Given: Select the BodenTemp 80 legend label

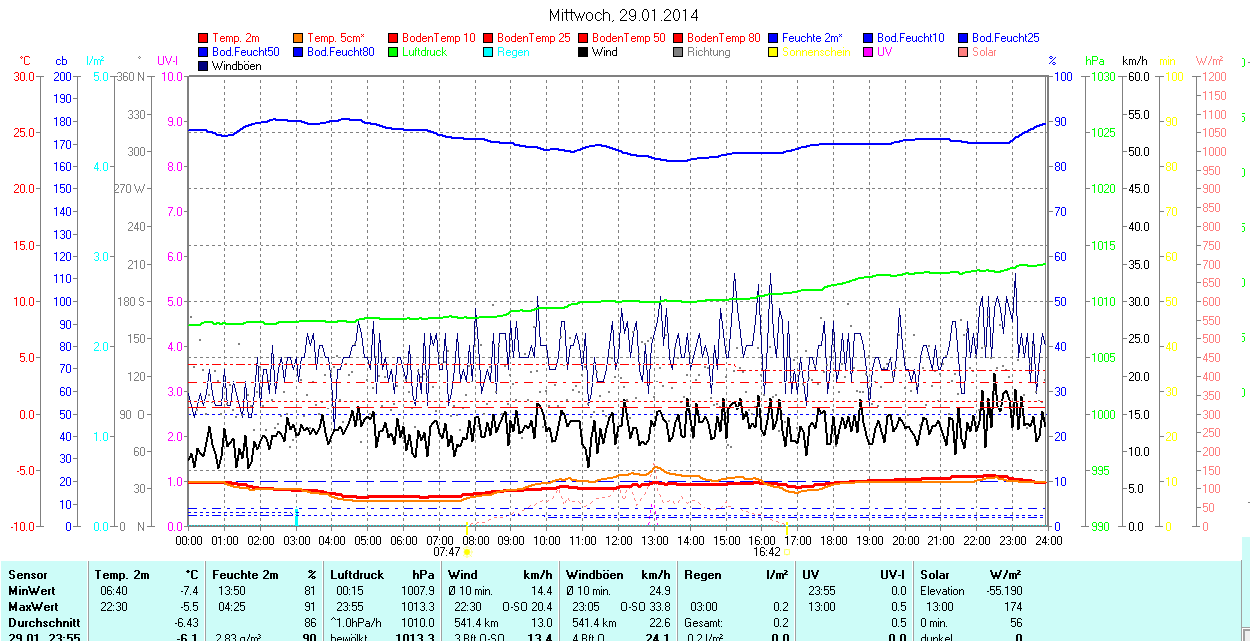Looking at the screenshot, I should pos(723,38).
